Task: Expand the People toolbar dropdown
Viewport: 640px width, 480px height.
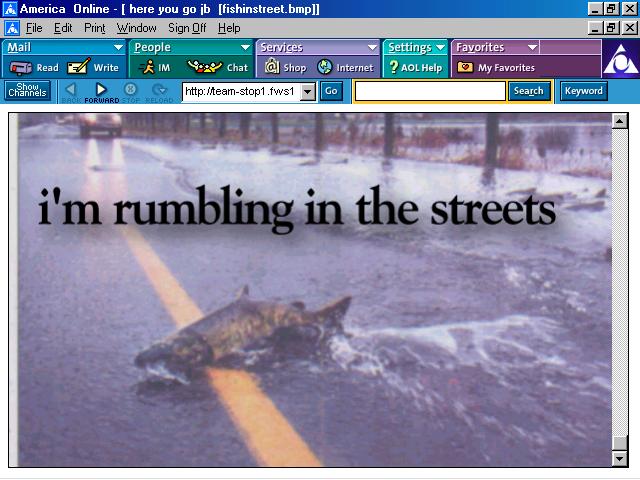Action: point(245,47)
